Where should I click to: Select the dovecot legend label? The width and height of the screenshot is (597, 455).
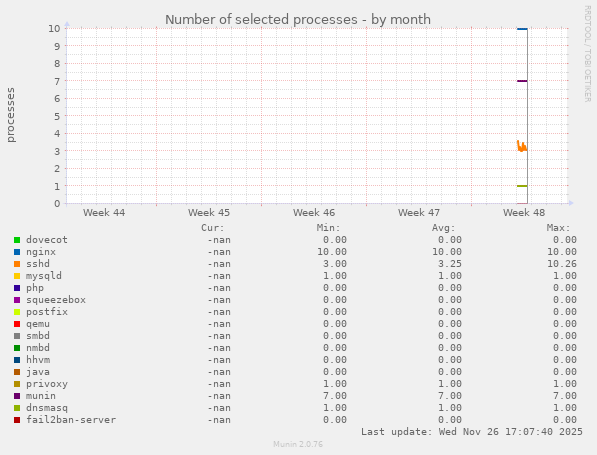pos(47,240)
